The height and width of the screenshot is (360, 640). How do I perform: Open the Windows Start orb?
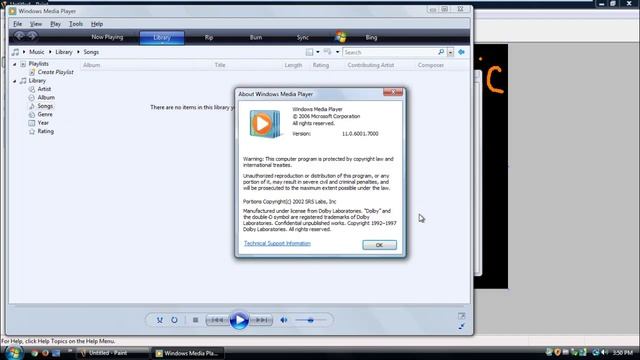[x=13, y=353]
